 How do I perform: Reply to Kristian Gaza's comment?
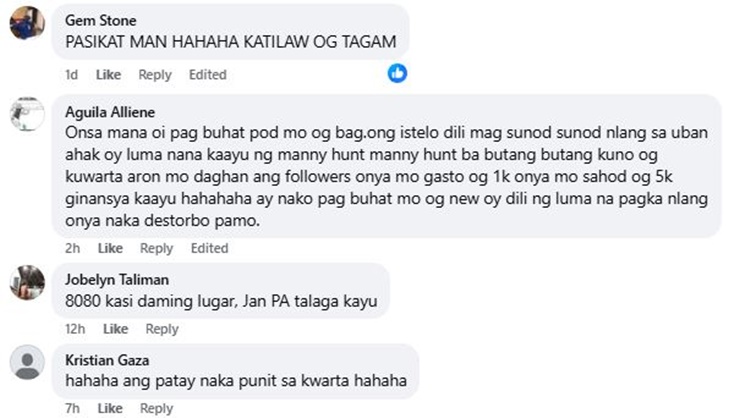click(156, 408)
